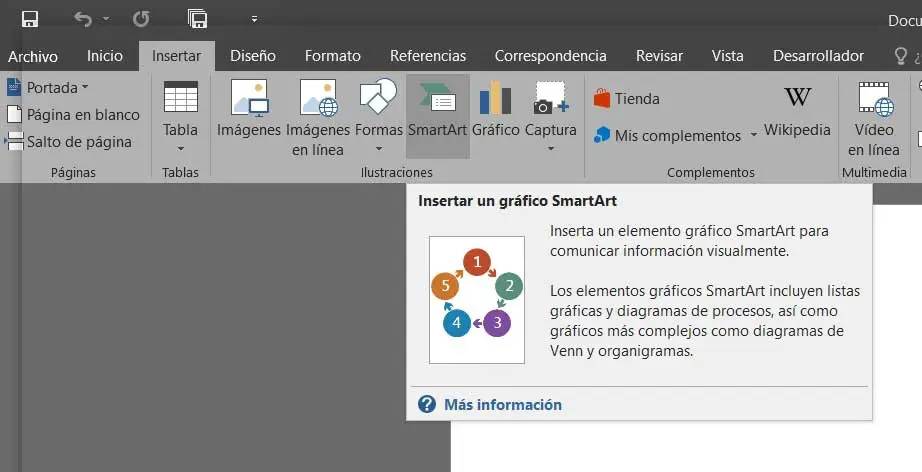
Task: Click the Página en blanco page icon
Action: (x=14, y=115)
